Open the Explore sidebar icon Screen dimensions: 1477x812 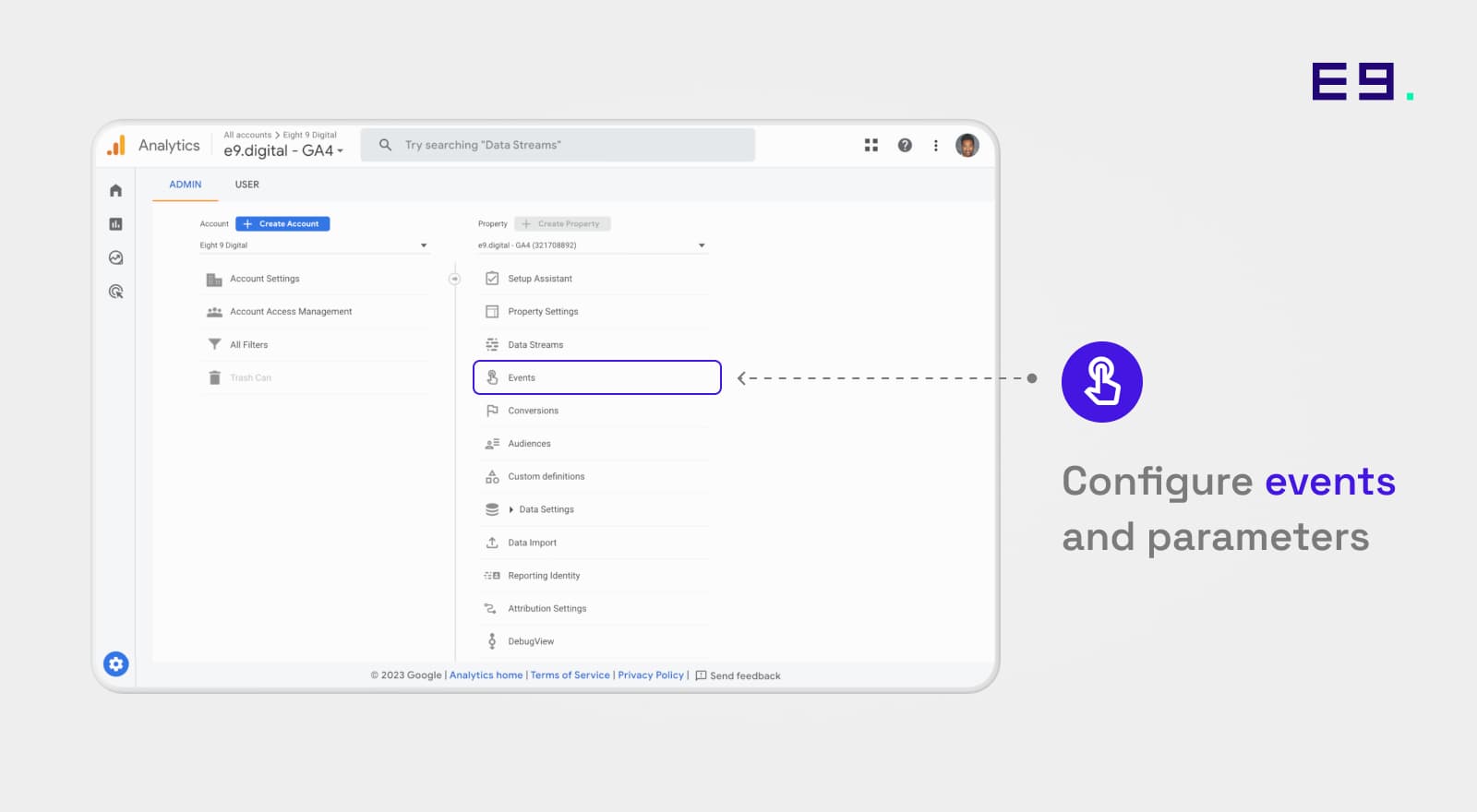pyautogui.click(x=115, y=257)
